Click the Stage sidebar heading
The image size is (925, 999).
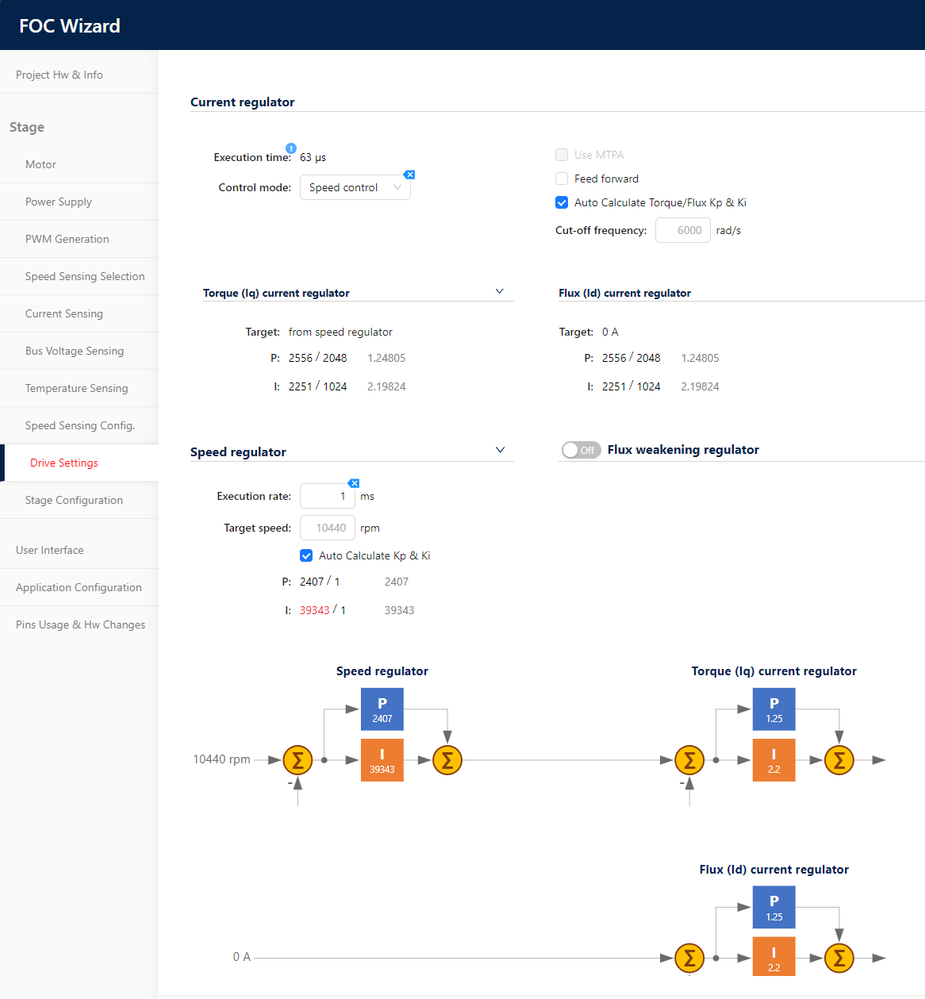27,127
